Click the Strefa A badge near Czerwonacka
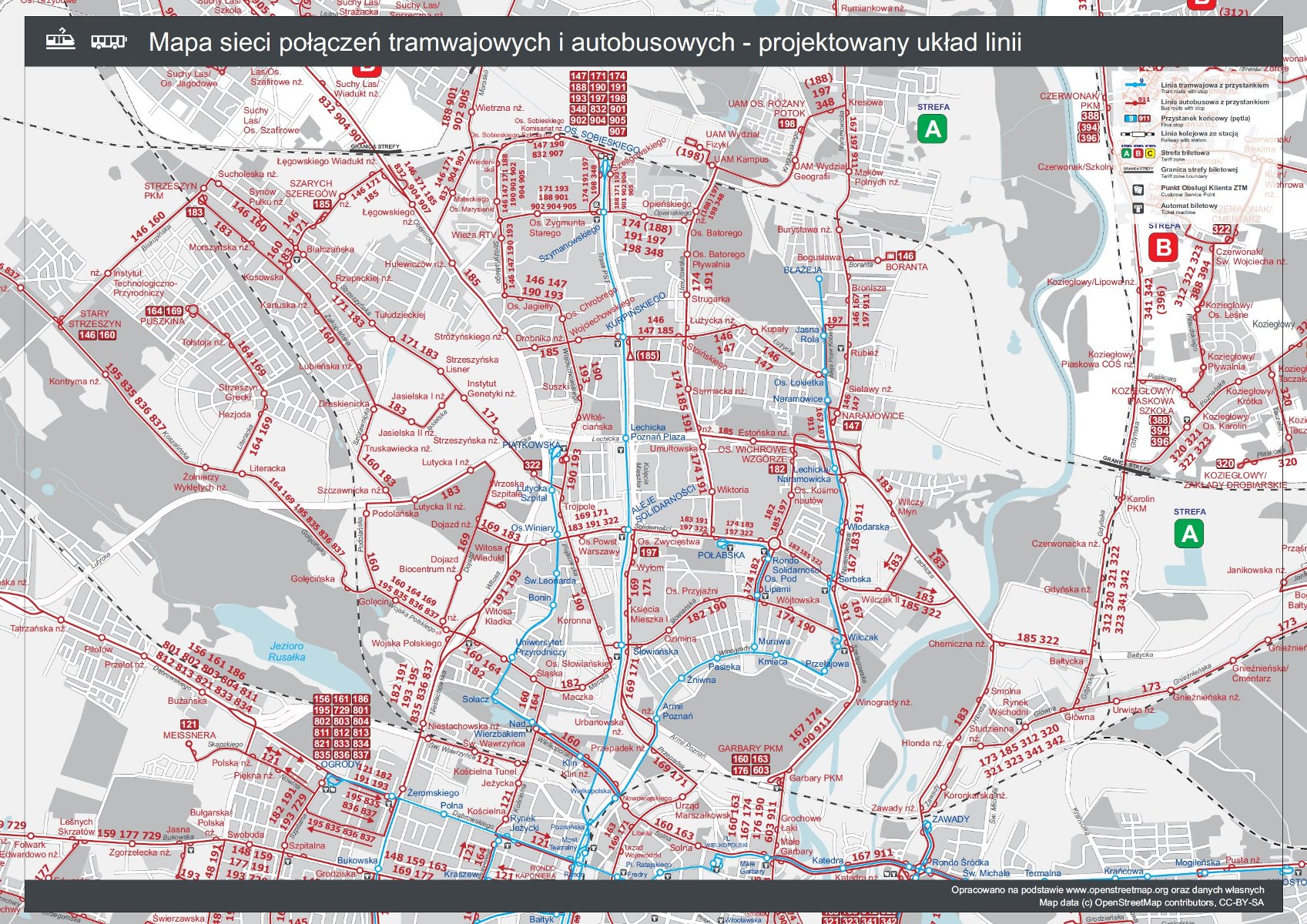Image resolution: width=1307 pixels, height=924 pixels. pyautogui.click(x=1189, y=534)
